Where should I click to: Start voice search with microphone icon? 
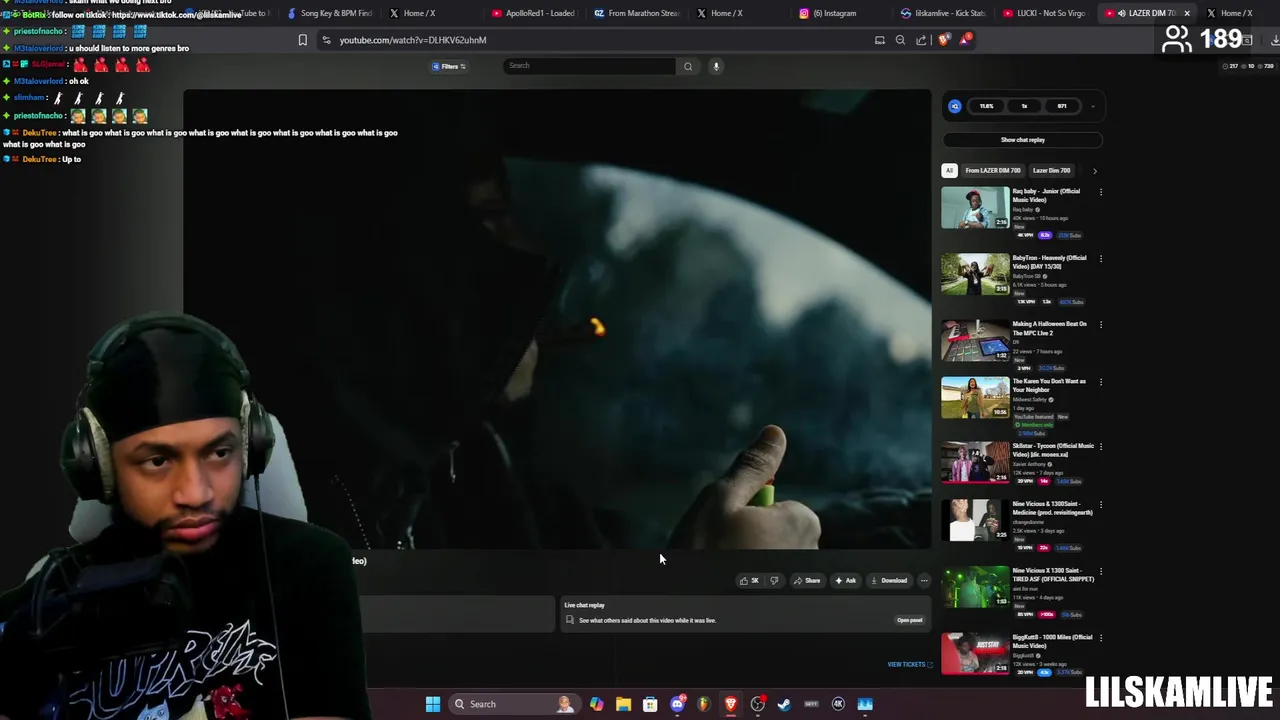(x=716, y=66)
